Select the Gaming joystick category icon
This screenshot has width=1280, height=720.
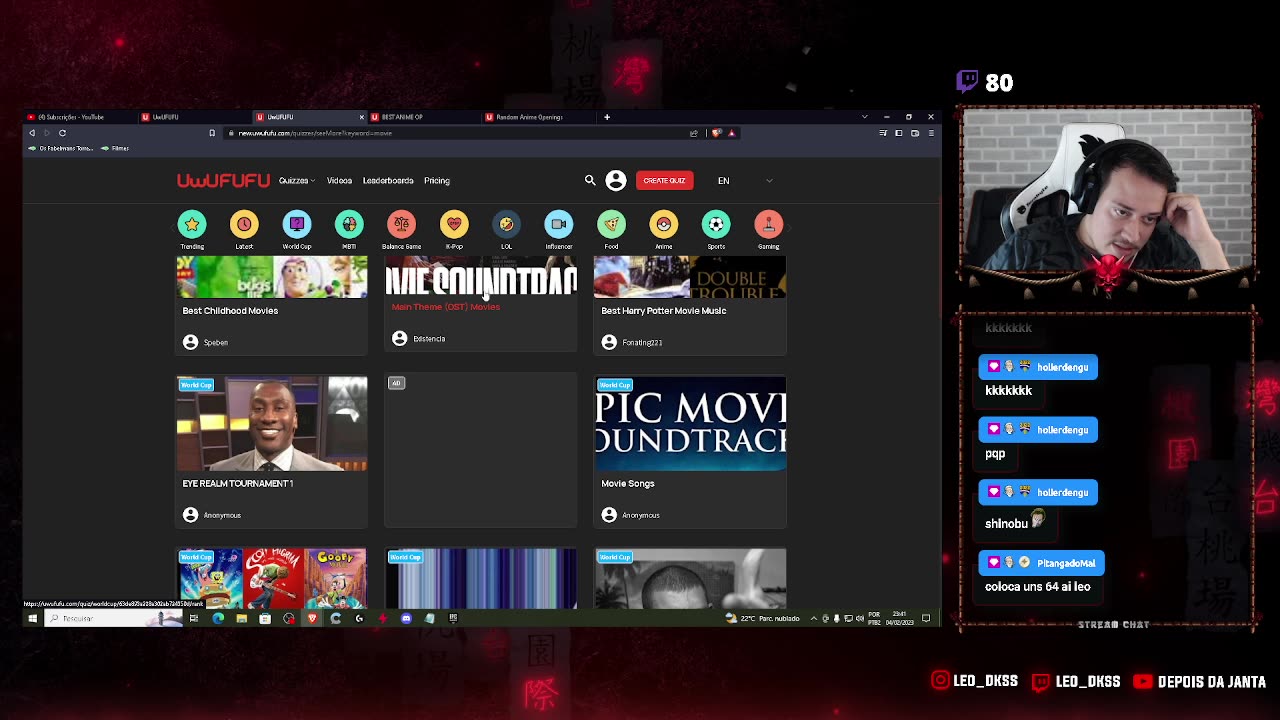pyautogui.click(x=768, y=224)
